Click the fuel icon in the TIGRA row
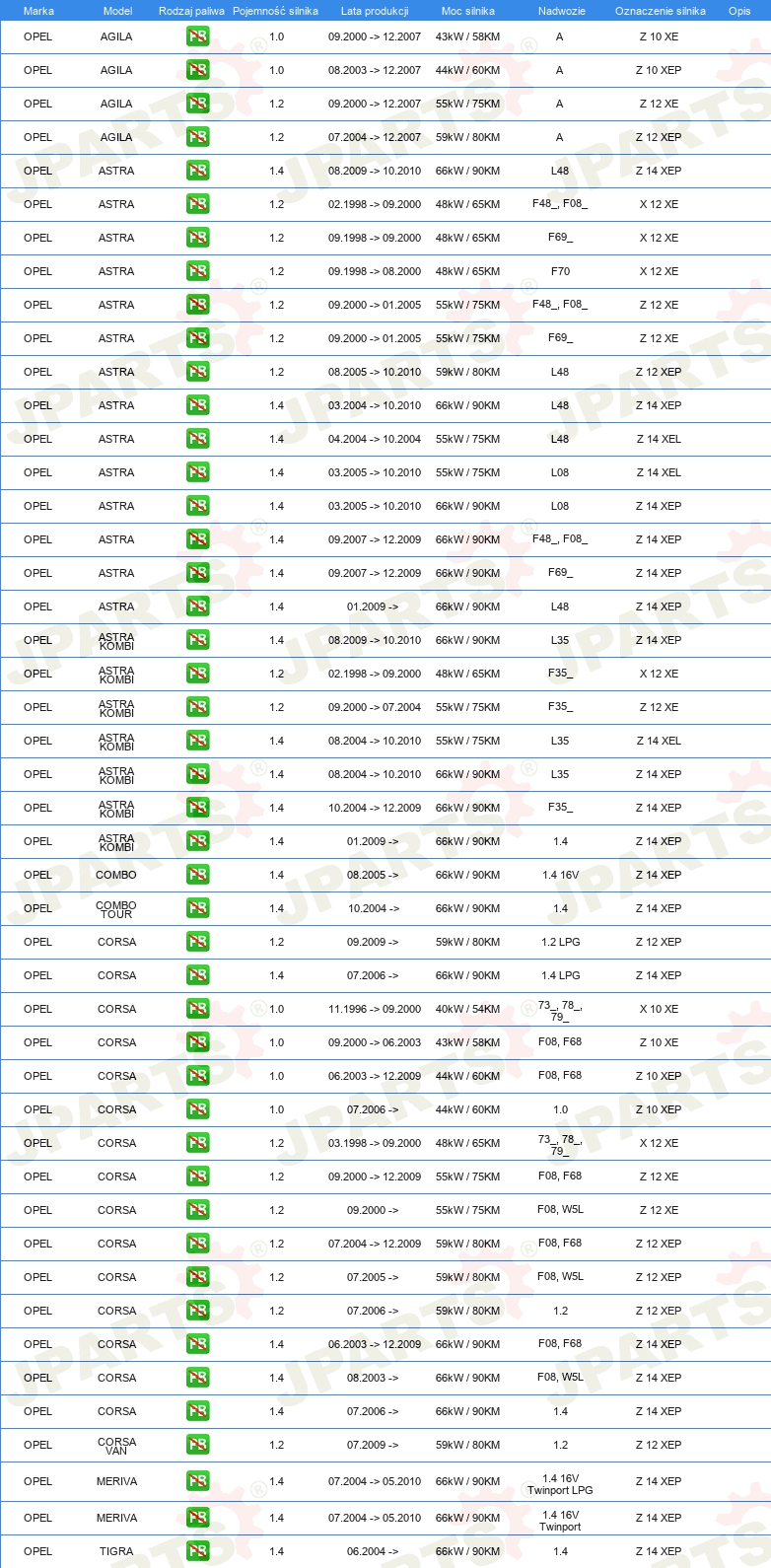771x1568 pixels. 197,1551
